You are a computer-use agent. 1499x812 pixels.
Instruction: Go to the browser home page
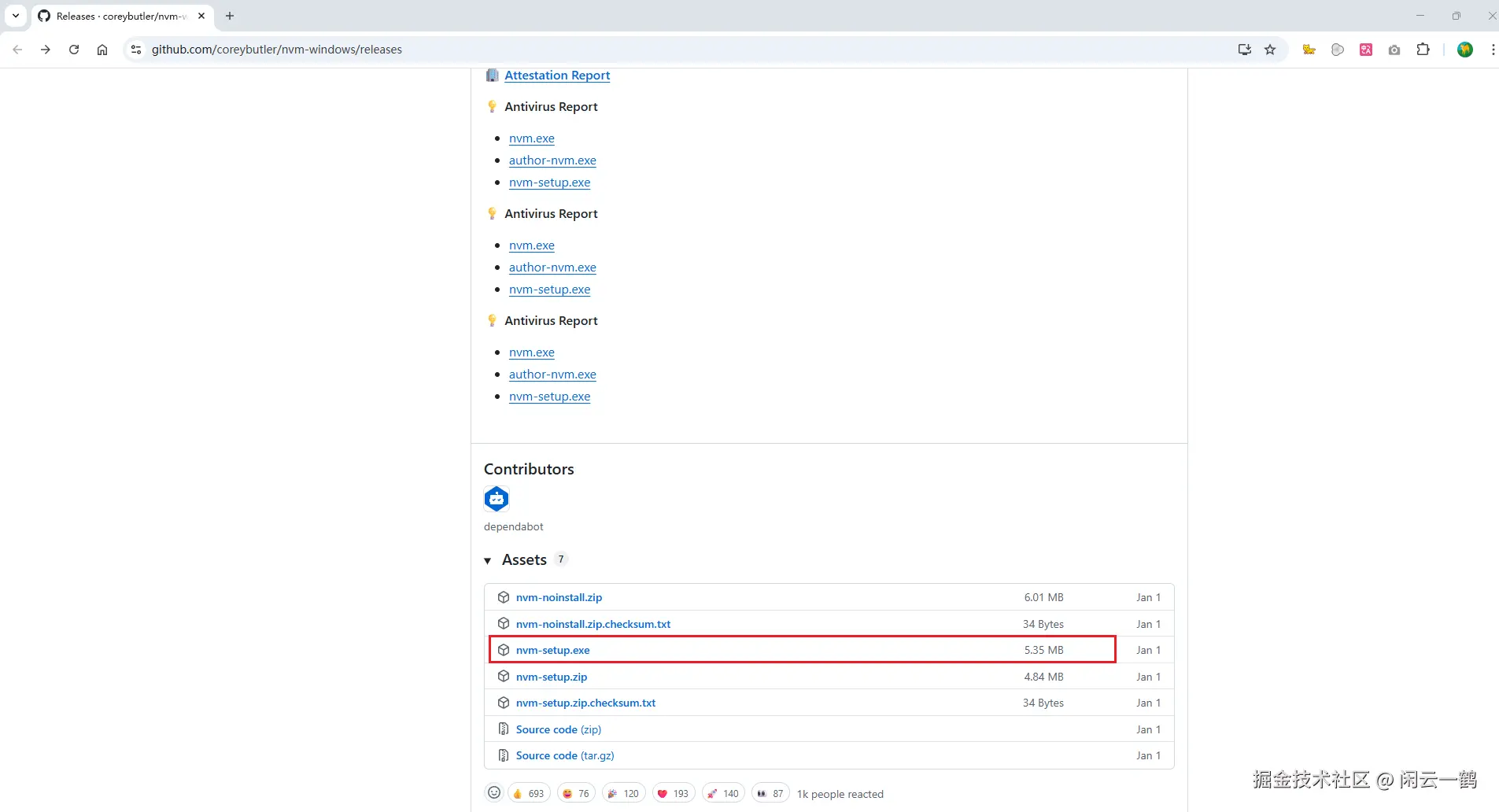(x=102, y=50)
